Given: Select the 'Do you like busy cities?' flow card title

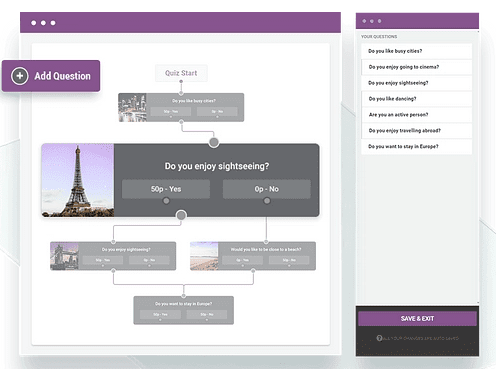Looking at the screenshot, I should point(194,101).
